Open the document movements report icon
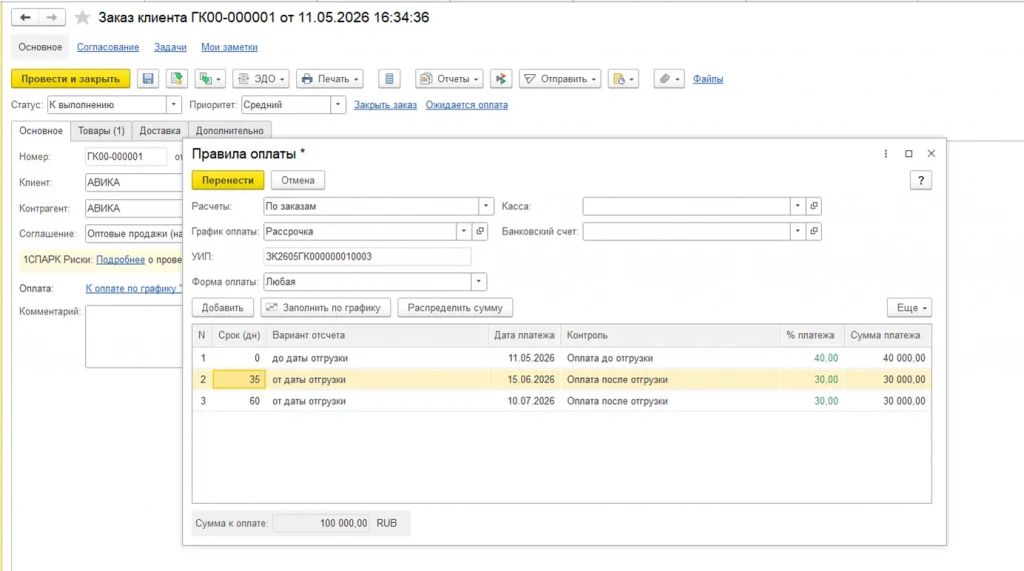The image size is (1024, 571). (389, 78)
